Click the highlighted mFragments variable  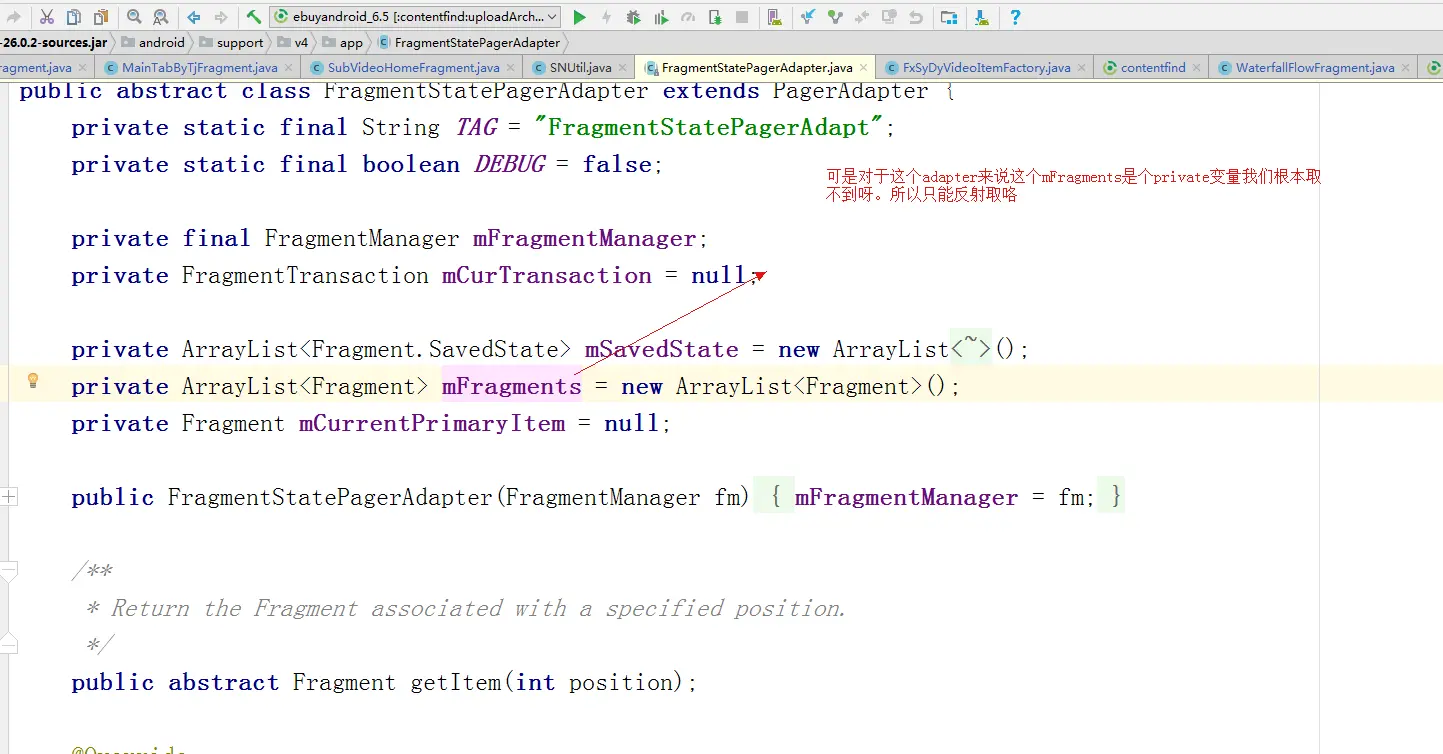tap(511, 386)
